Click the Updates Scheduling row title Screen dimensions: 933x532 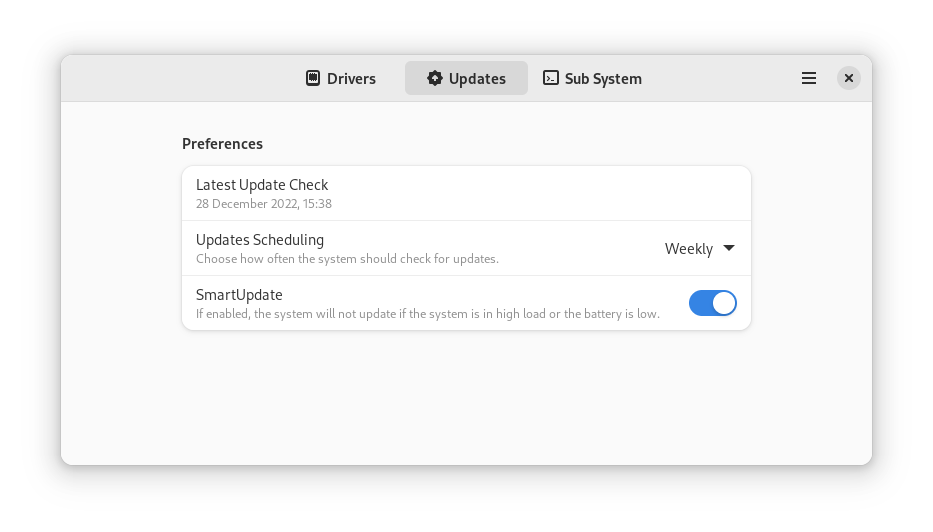pyautogui.click(x=260, y=240)
